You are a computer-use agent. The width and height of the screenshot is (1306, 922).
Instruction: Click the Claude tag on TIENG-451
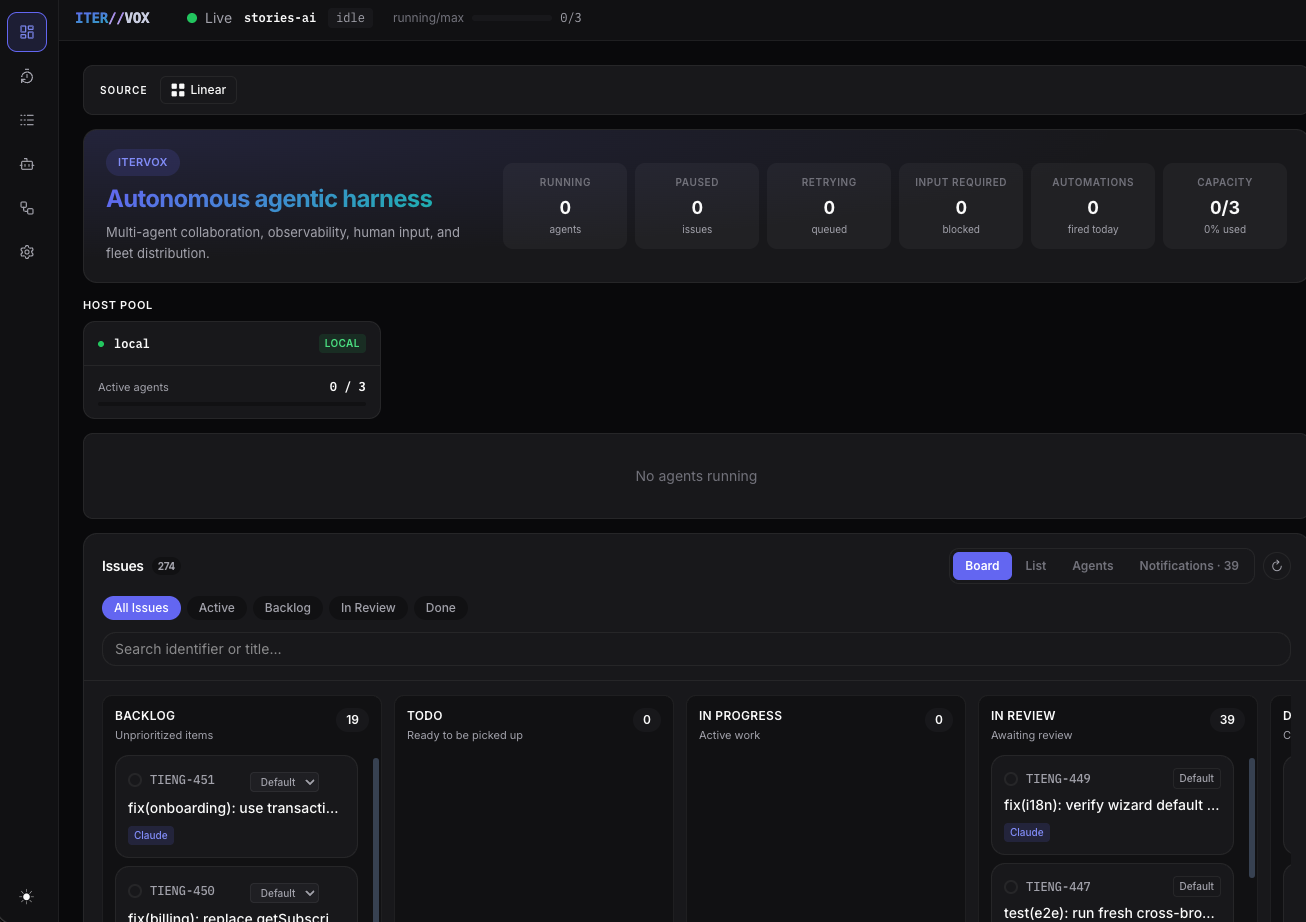(151, 835)
